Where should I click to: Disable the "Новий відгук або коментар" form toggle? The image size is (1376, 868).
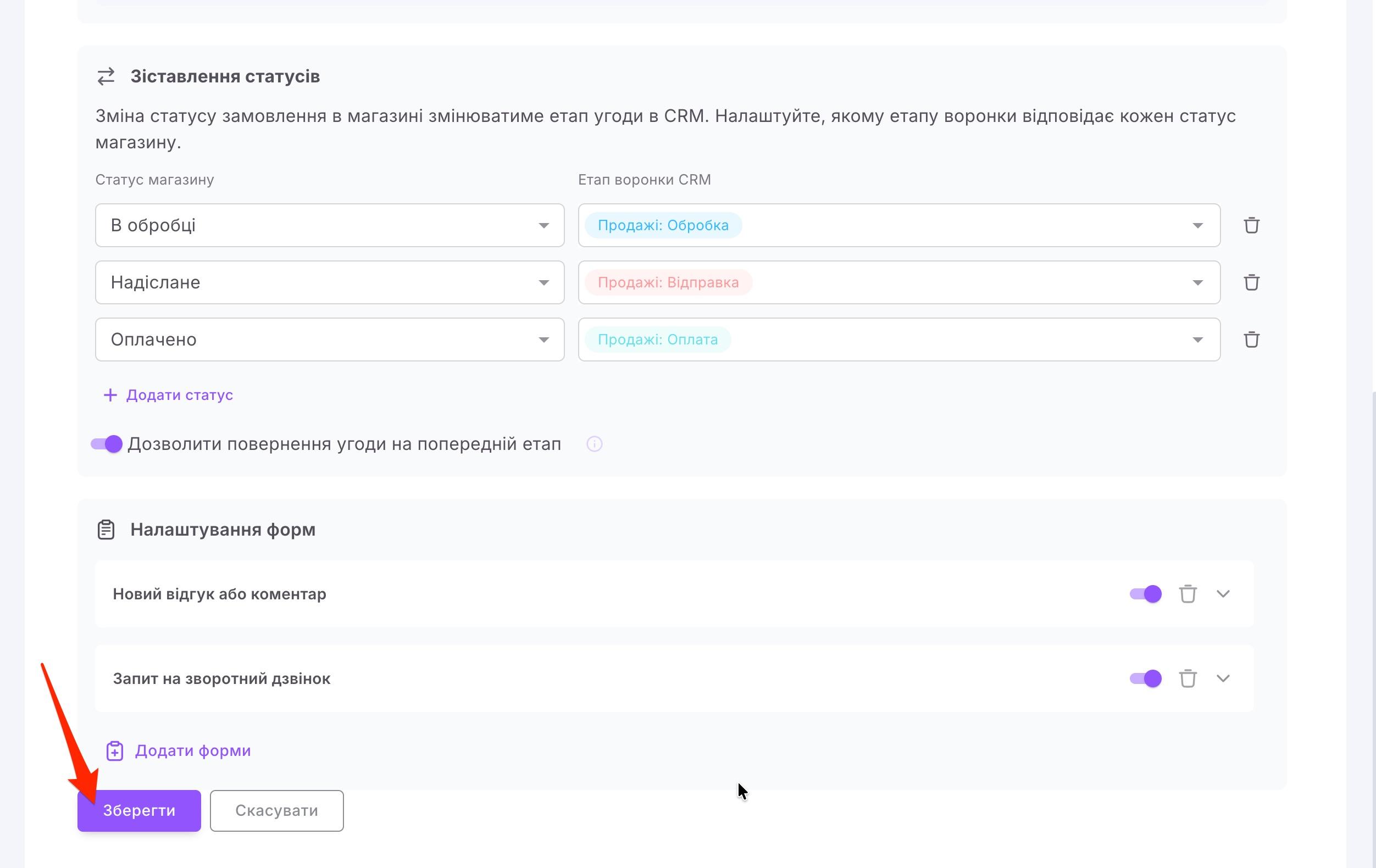[x=1146, y=594]
